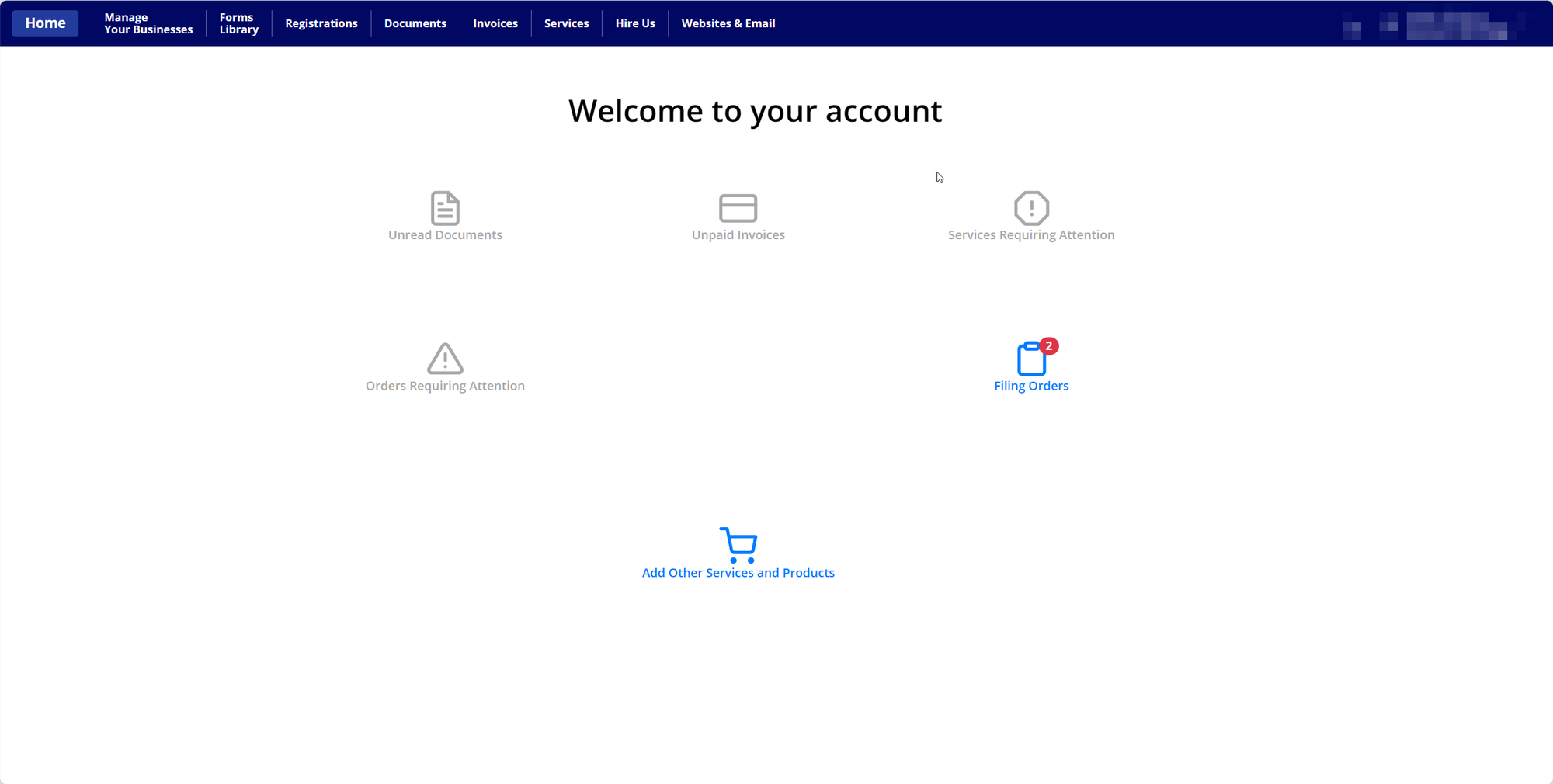Select Registrations in the navigation bar

pyautogui.click(x=321, y=23)
